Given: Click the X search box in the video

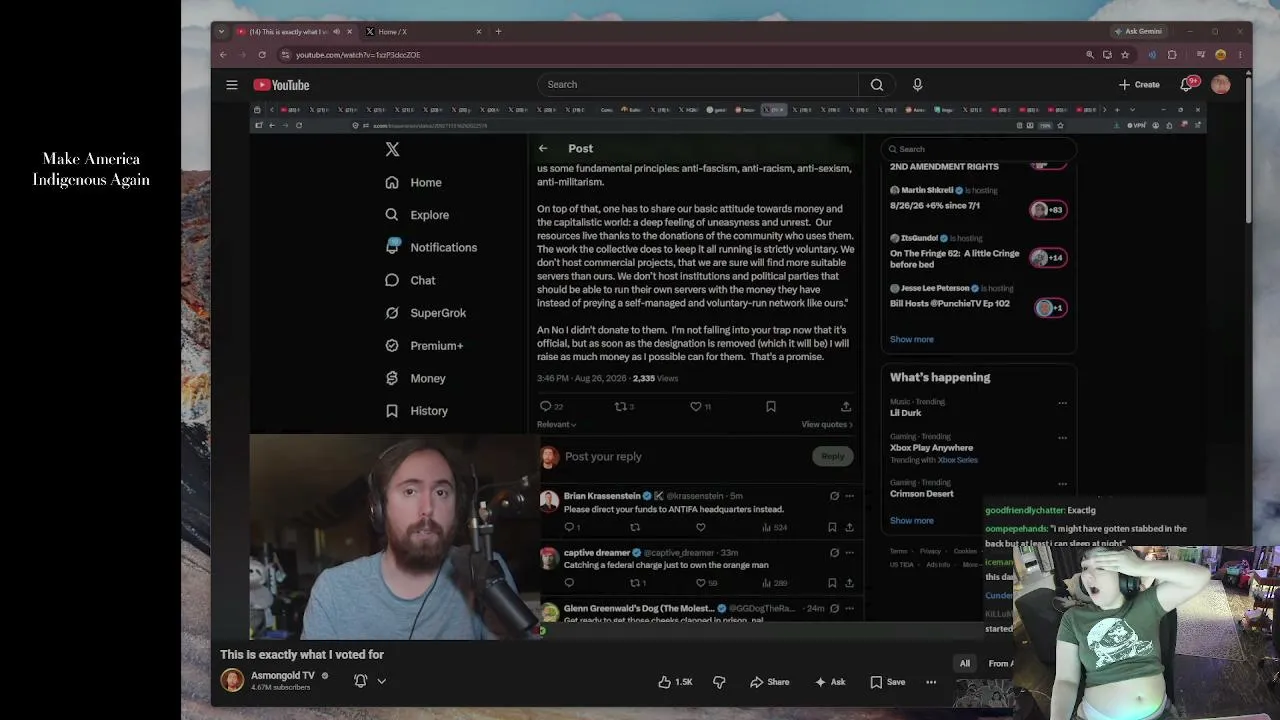Looking at the screenshot, I should (980, 149).
